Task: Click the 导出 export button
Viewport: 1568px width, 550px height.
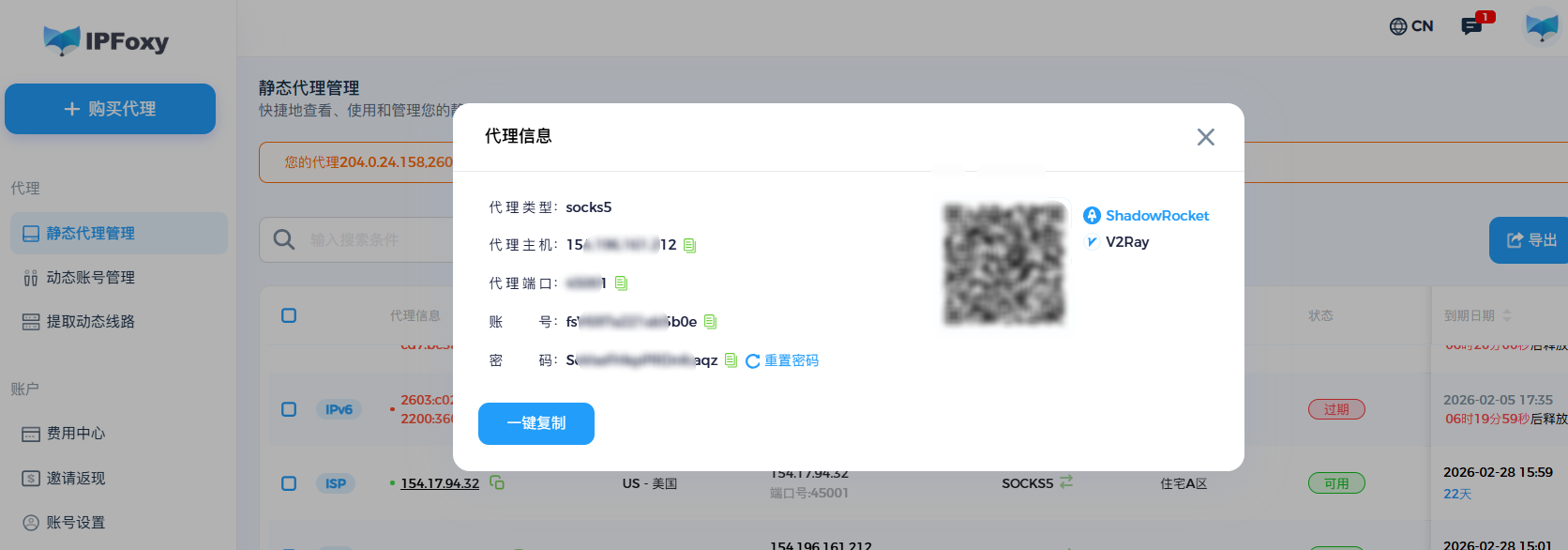Action: (1529, 240)
